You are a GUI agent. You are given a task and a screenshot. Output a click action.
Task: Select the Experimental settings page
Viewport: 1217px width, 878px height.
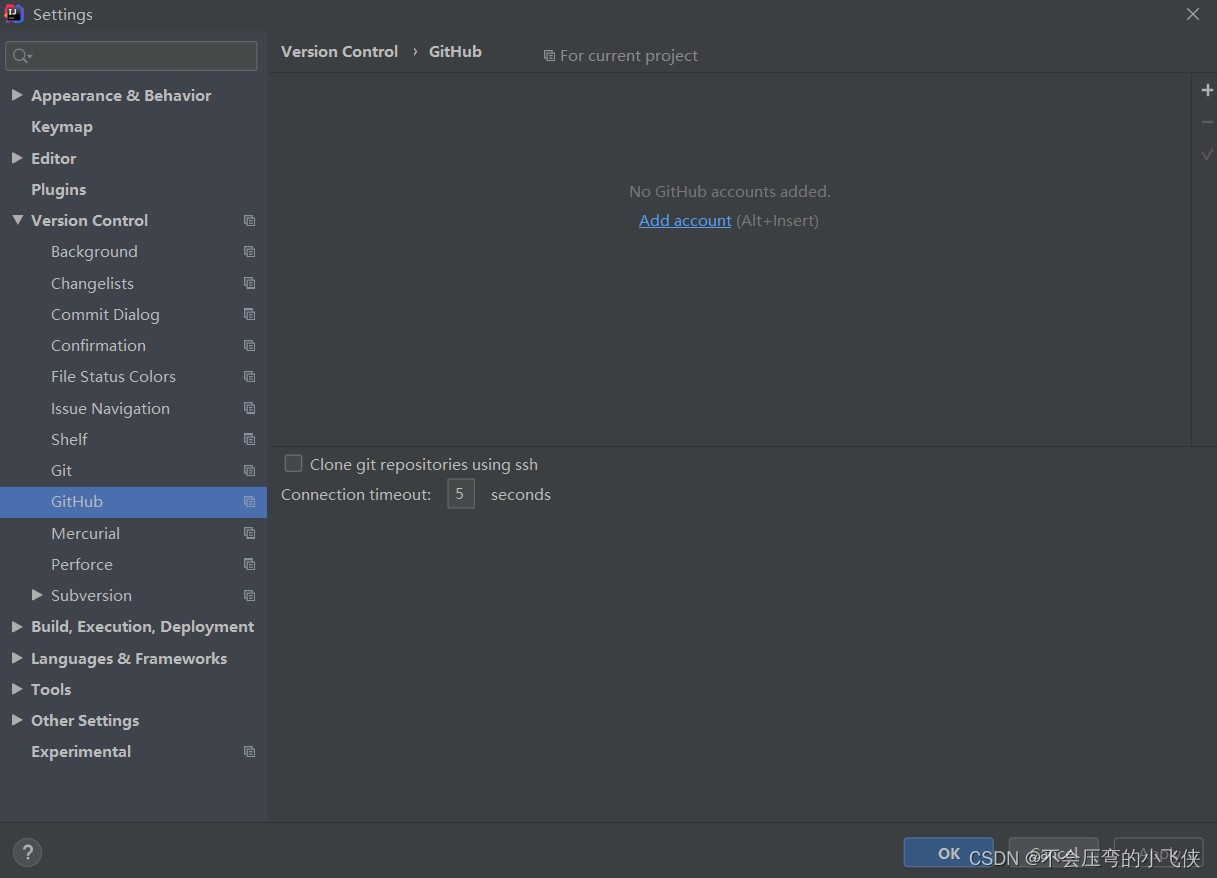click(x=81, y=752)
